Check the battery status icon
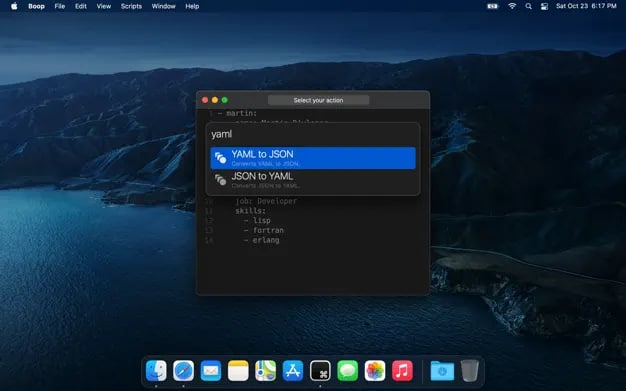This screenshot has height=391, width=626. (493, 6)
